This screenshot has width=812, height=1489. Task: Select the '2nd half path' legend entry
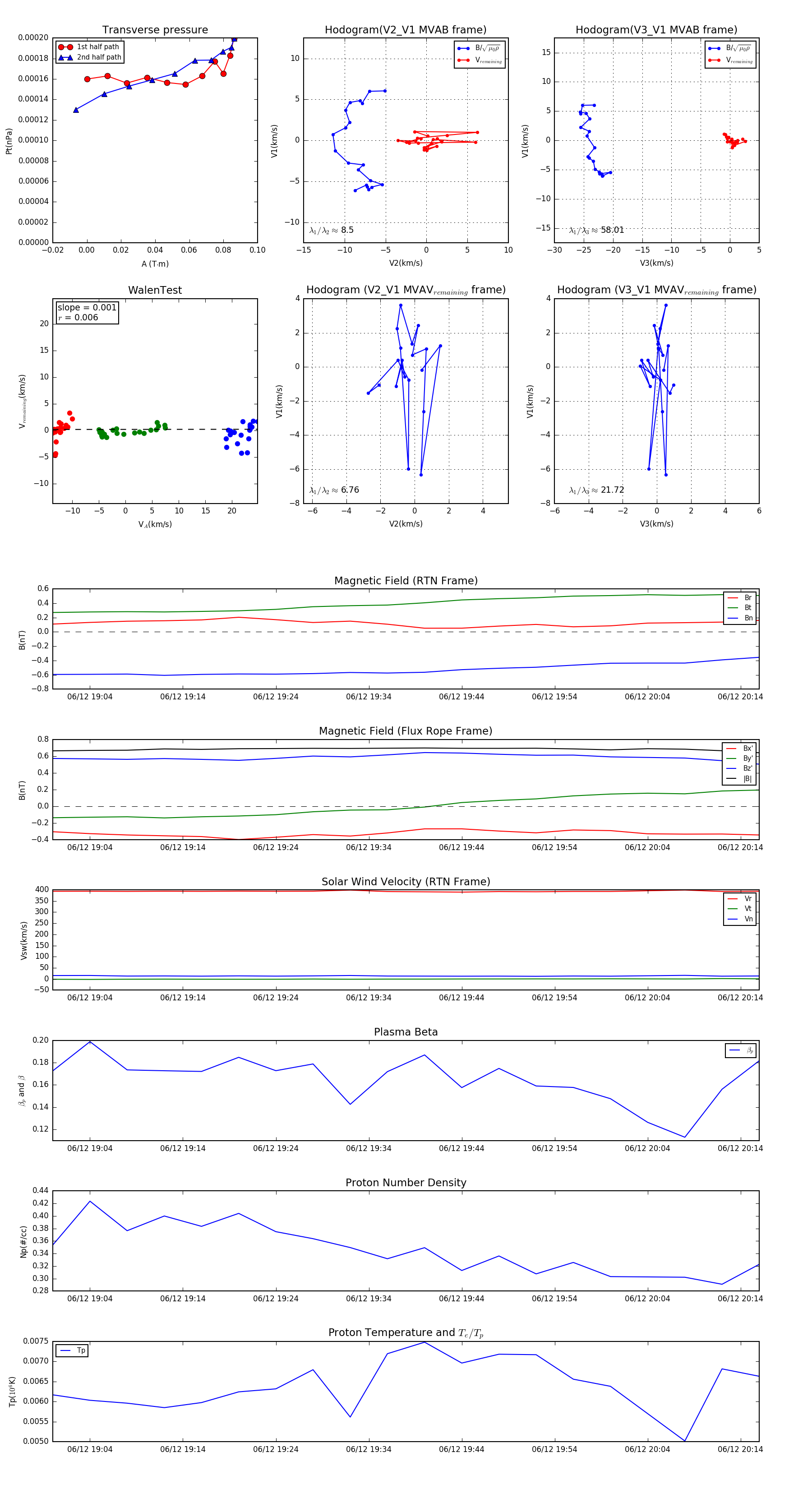click(90, 57)
